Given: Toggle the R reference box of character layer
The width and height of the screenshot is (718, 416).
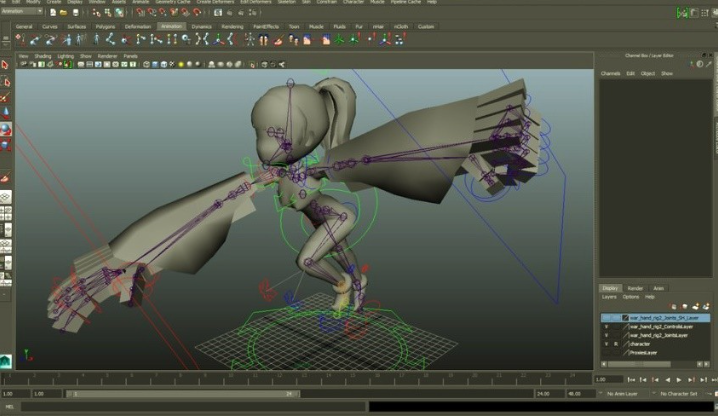Looking at the screenshot, I should [x=616, y=344].
